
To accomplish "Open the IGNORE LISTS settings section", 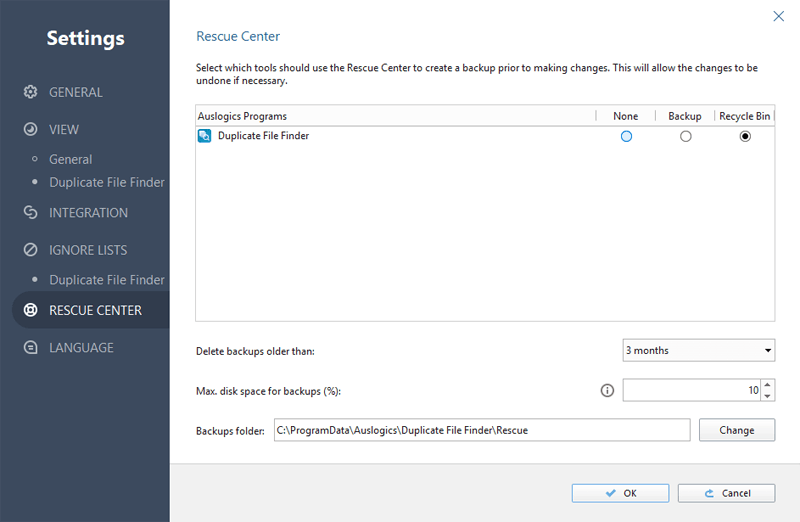I will tap(88, 250).
